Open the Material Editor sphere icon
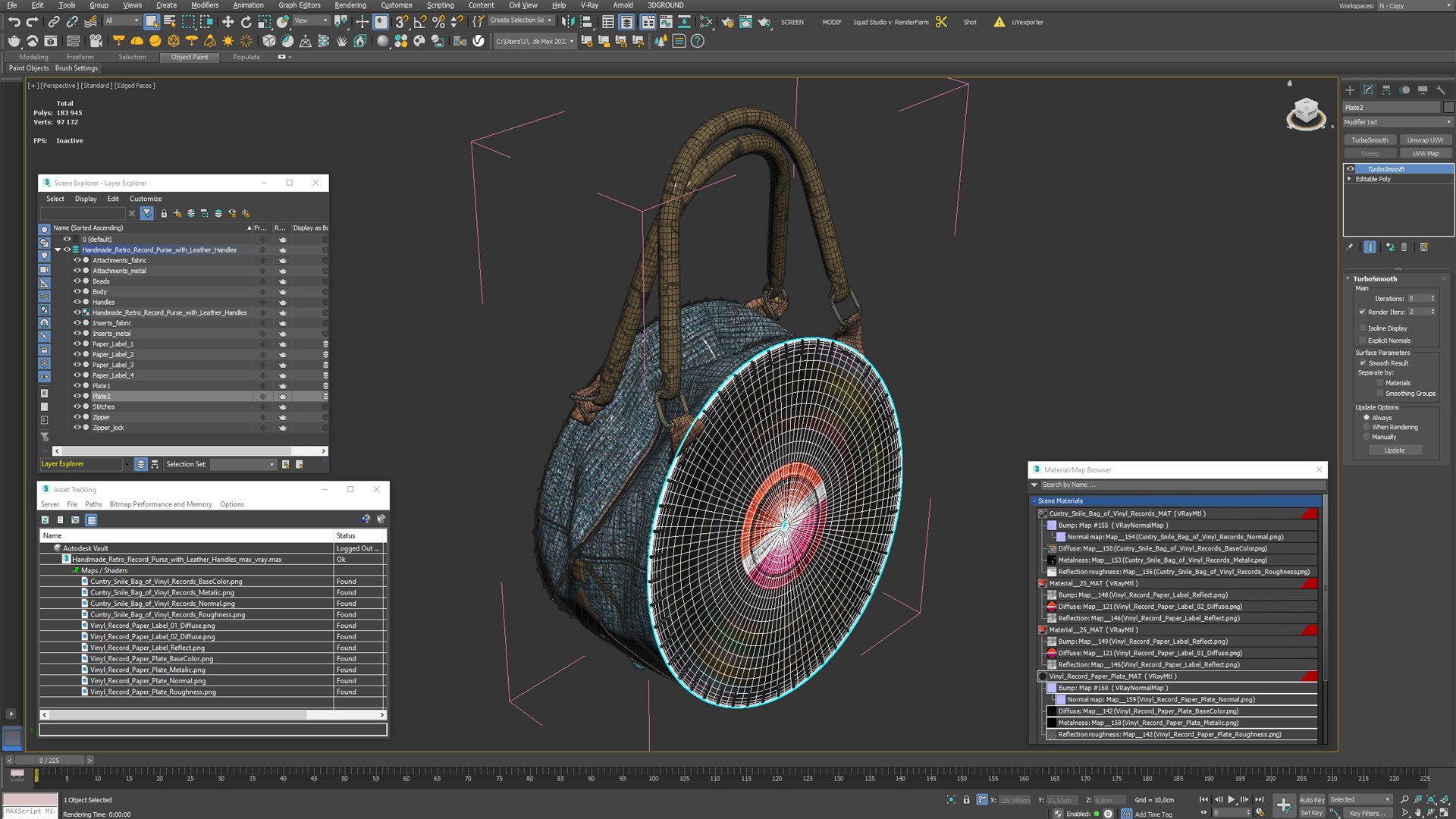1456x819 pixels. pyautogui.click(x=383, y=41)
